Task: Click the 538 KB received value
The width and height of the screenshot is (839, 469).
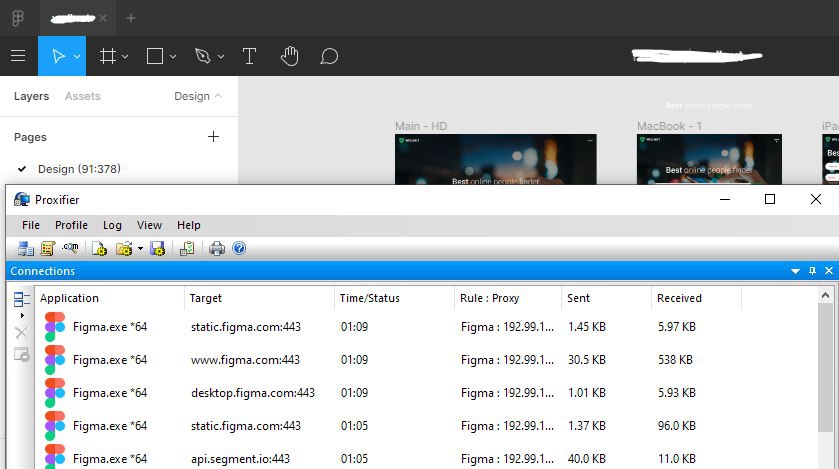Action: click(x=675, y=360)
